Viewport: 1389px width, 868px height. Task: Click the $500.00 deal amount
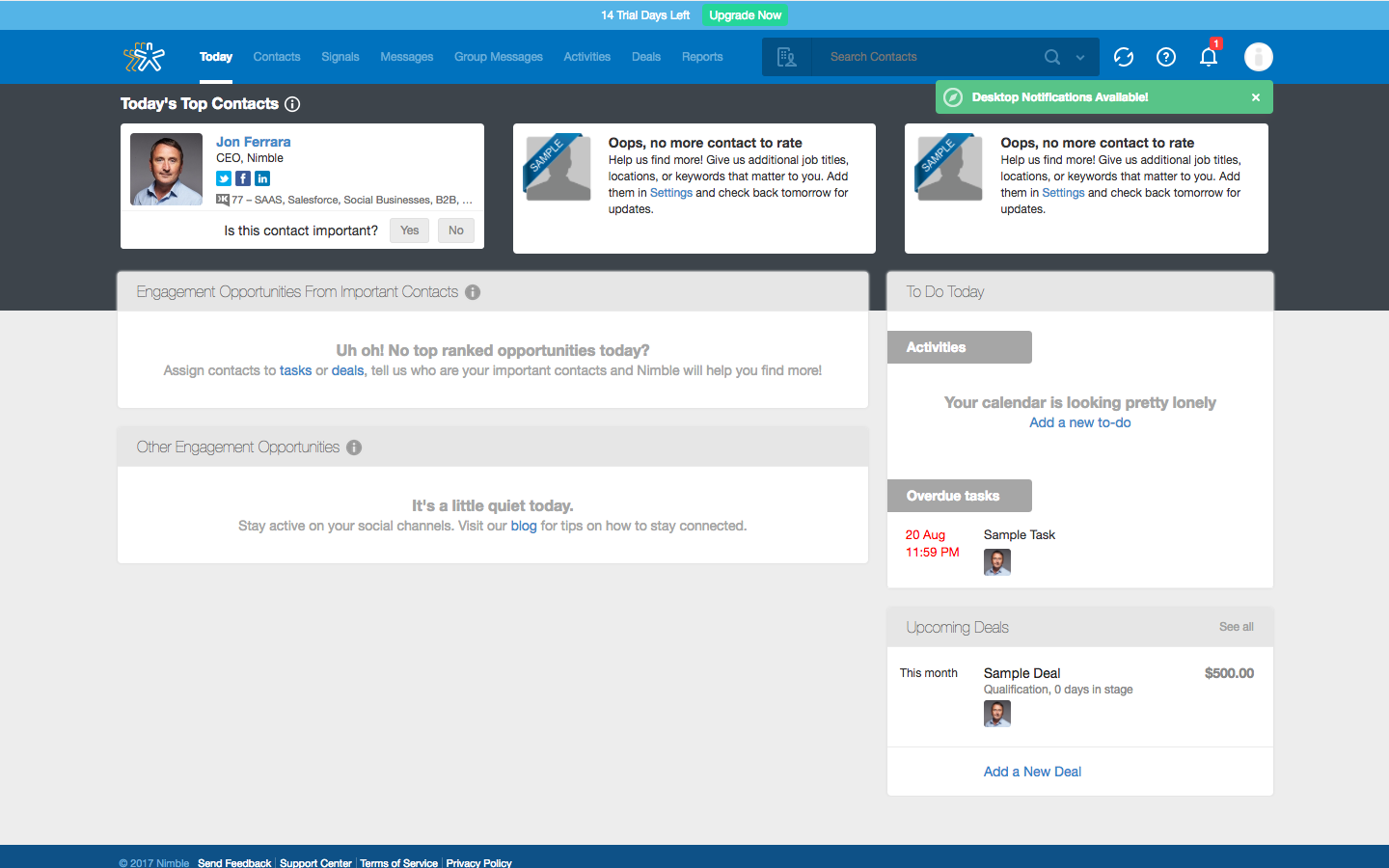1229,673
